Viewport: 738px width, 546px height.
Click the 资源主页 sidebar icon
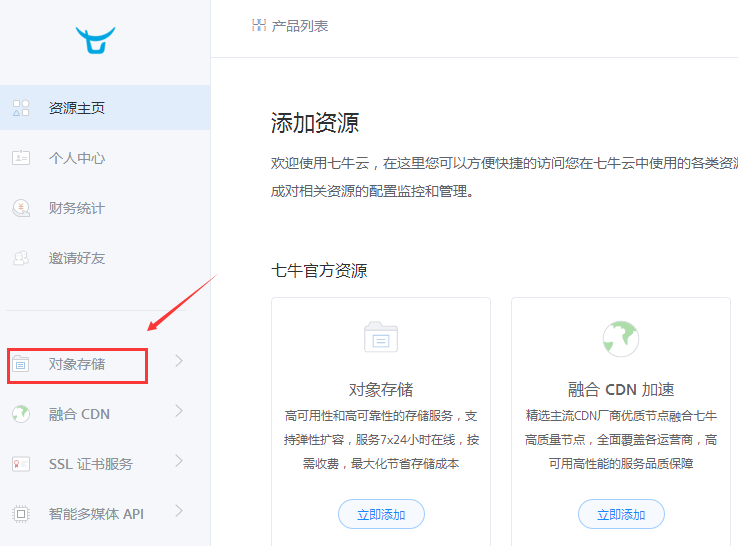coord(21,108)
